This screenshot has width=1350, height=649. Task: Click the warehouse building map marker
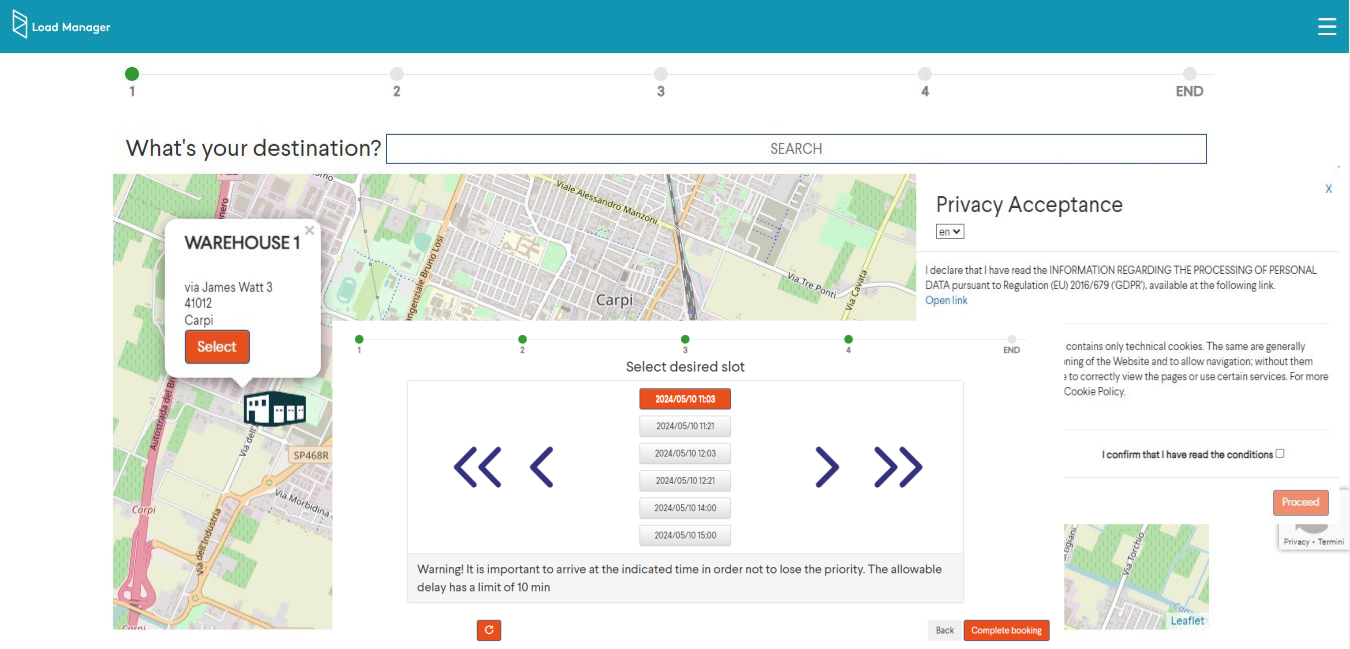click(x=274, y=408)
